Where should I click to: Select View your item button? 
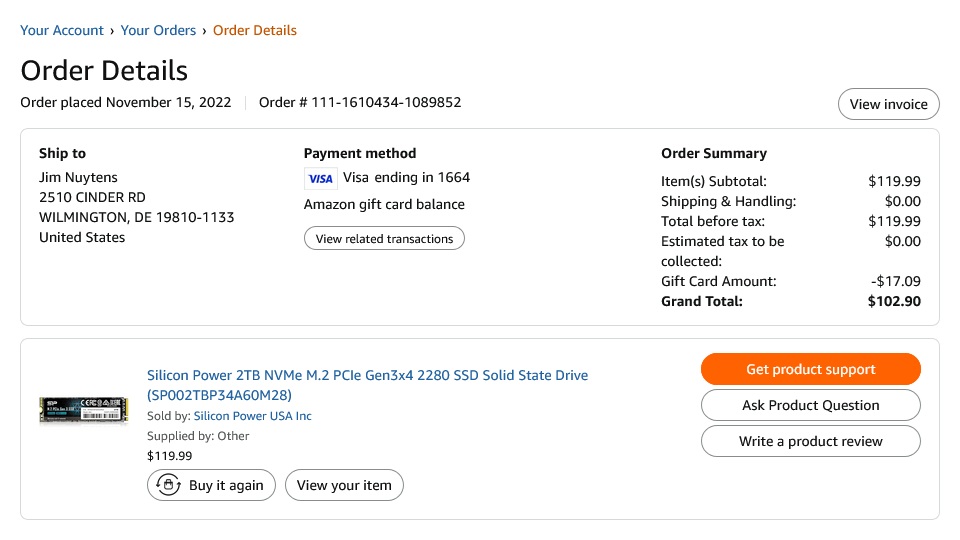tap(344, 485)
